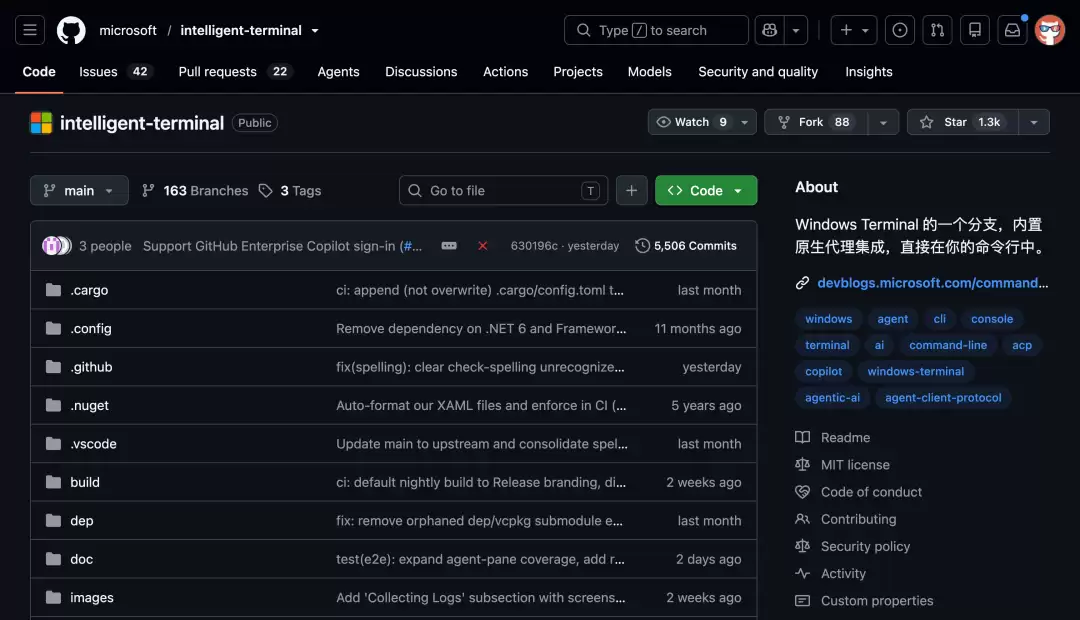
Task: Open the issues shortcut icon in header
Action: point(900,30)
